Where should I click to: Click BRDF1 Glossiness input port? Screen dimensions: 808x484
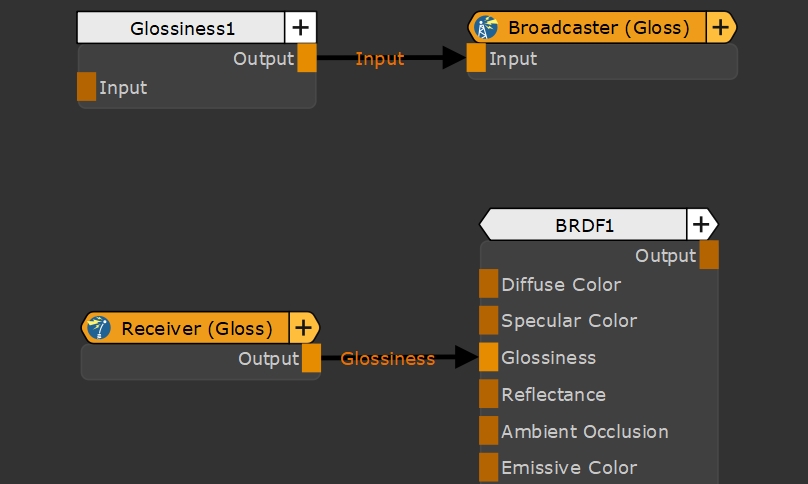[488, 357]
